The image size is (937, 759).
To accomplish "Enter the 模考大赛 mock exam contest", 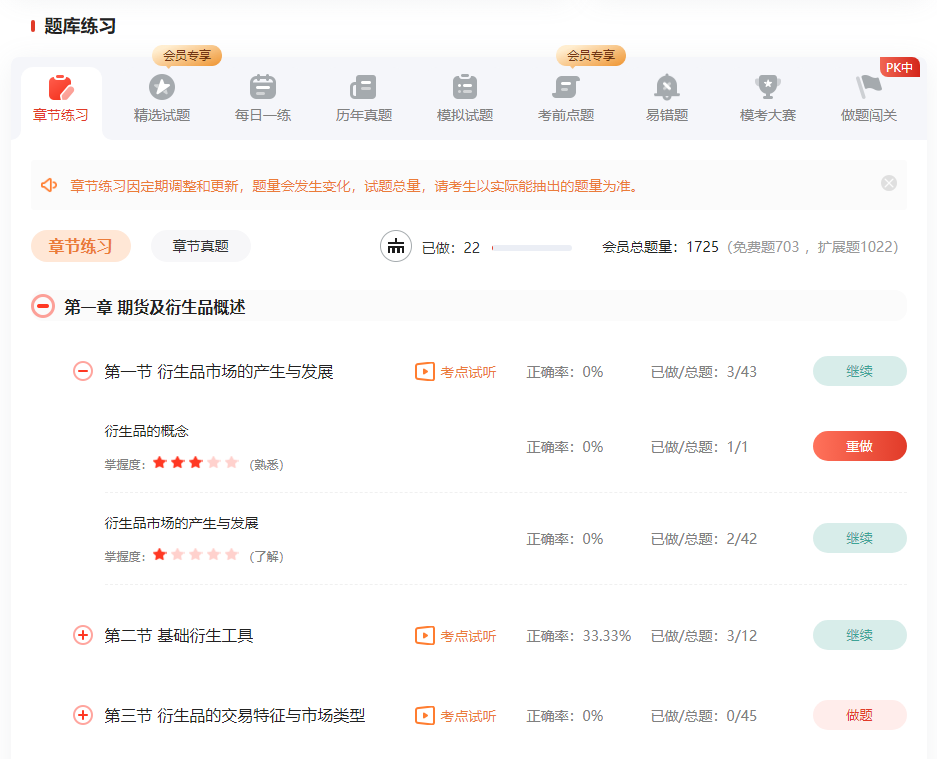I will coord(767,95).
